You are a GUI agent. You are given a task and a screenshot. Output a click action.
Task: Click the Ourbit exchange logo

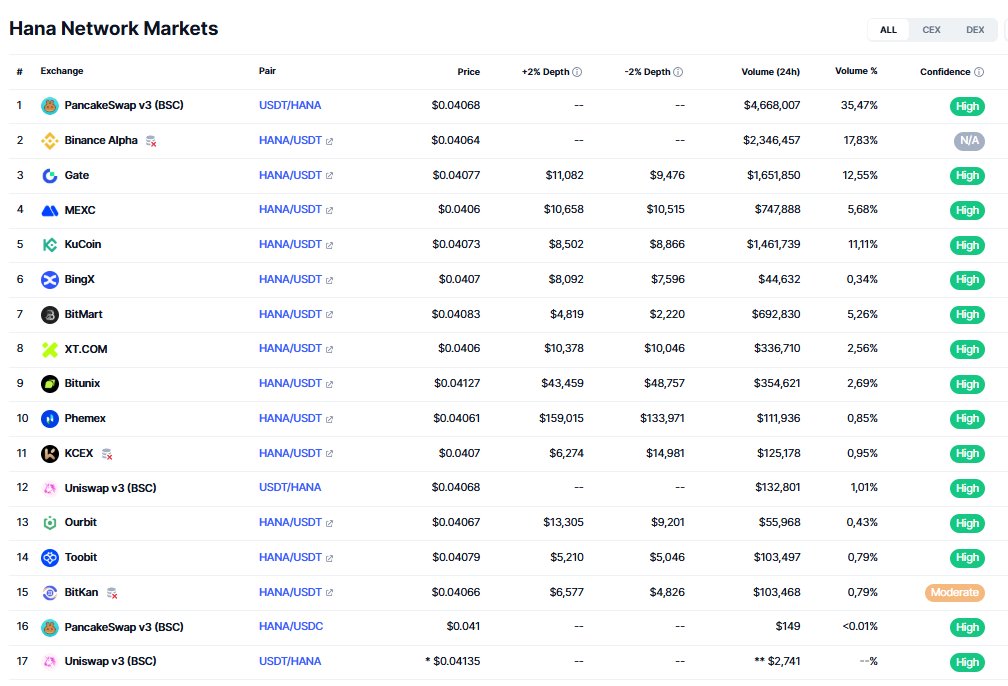[x=50, y=523]
